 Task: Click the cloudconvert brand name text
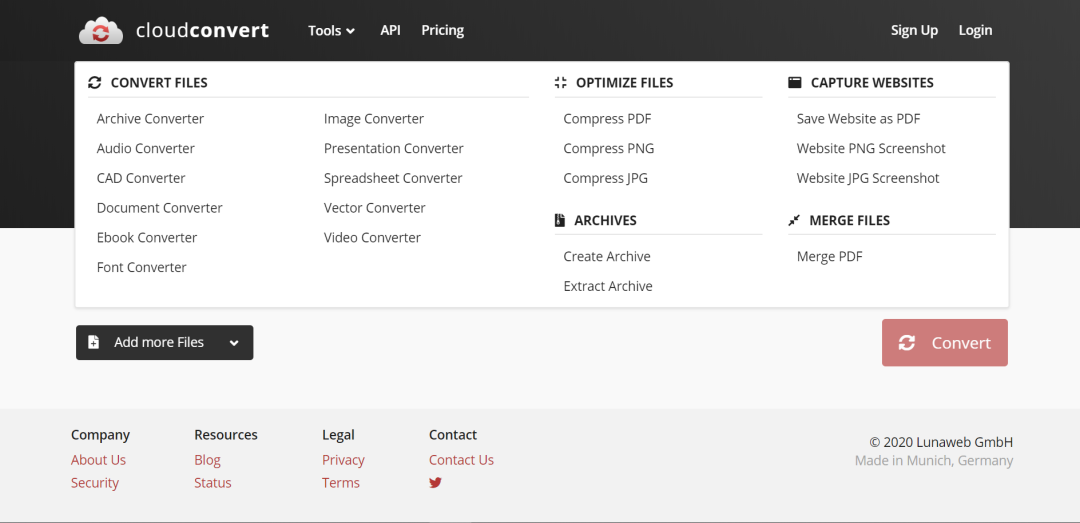(x=202, y=30)
